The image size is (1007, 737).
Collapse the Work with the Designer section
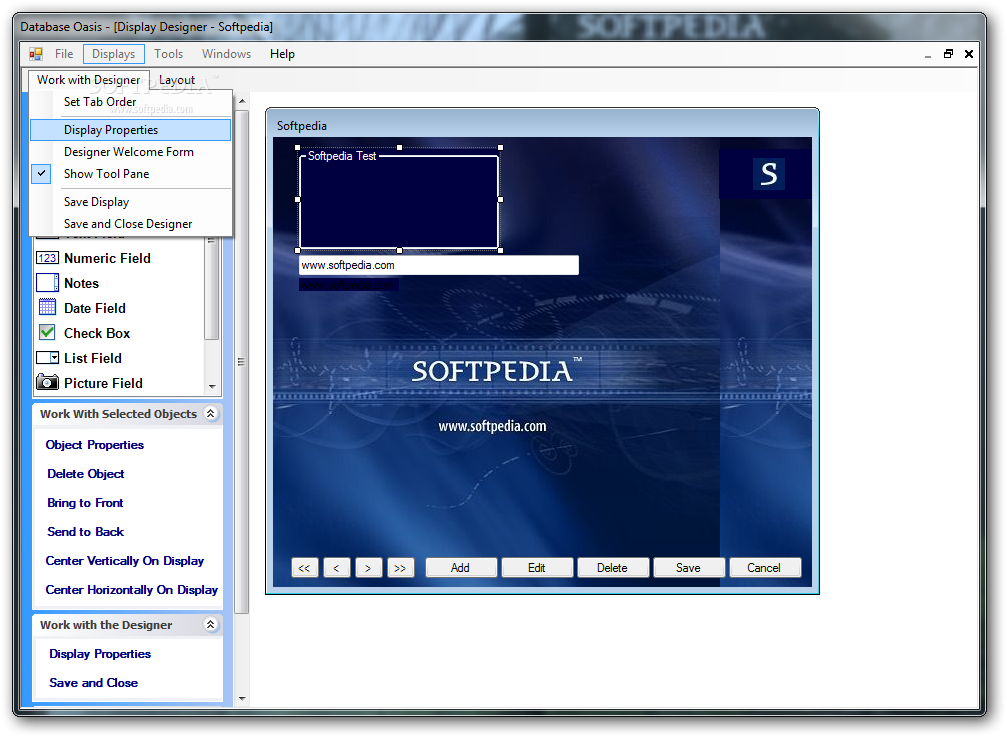click(x=211, y=624)
